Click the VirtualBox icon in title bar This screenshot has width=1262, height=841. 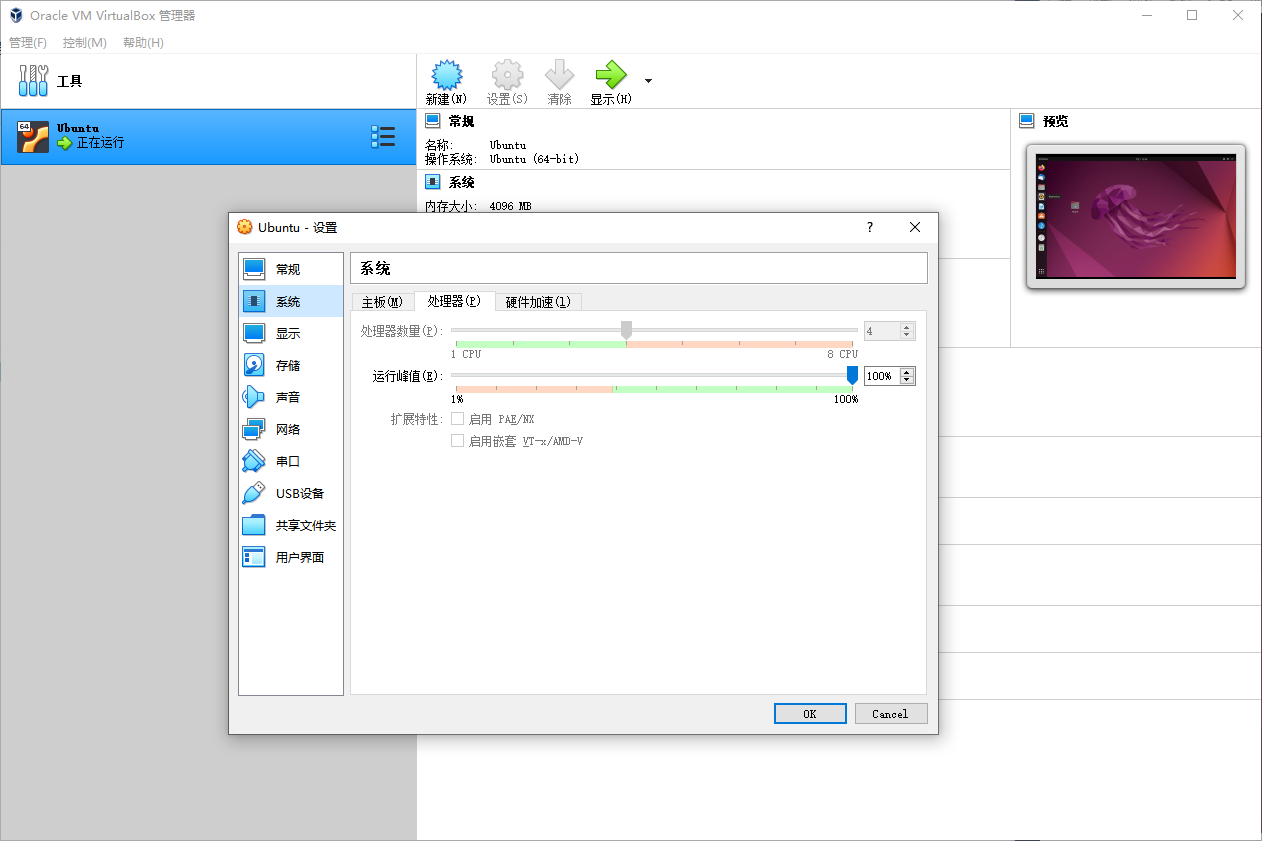16,16
